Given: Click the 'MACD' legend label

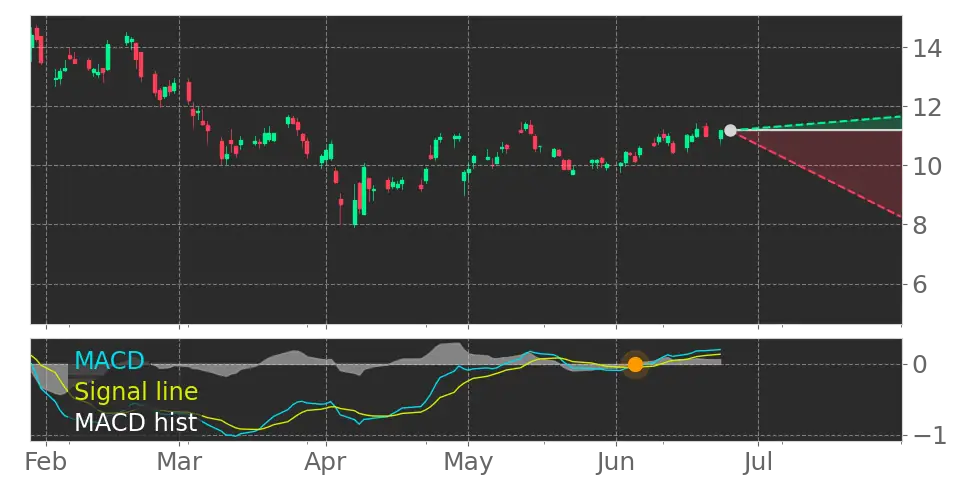Looking at the screenshot, I should coord(110,361).
